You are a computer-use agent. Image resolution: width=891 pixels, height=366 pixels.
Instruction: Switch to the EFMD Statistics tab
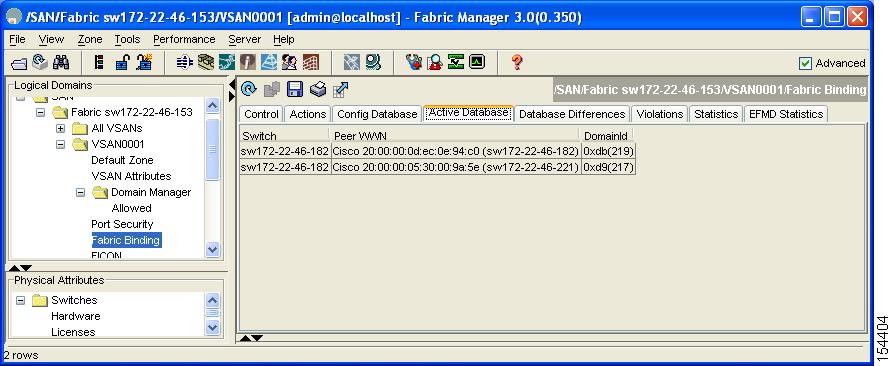click(786, 114)
